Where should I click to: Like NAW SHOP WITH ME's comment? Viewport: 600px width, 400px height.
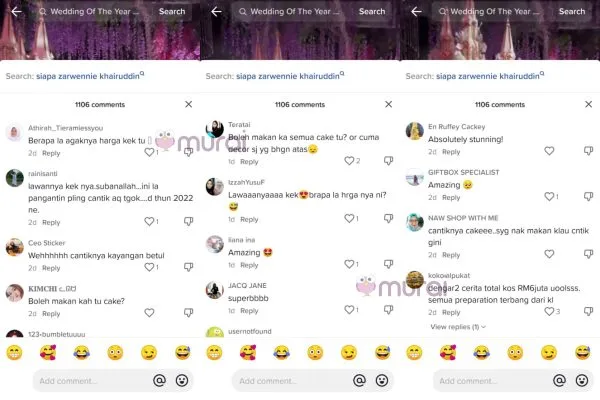point(549,254)
